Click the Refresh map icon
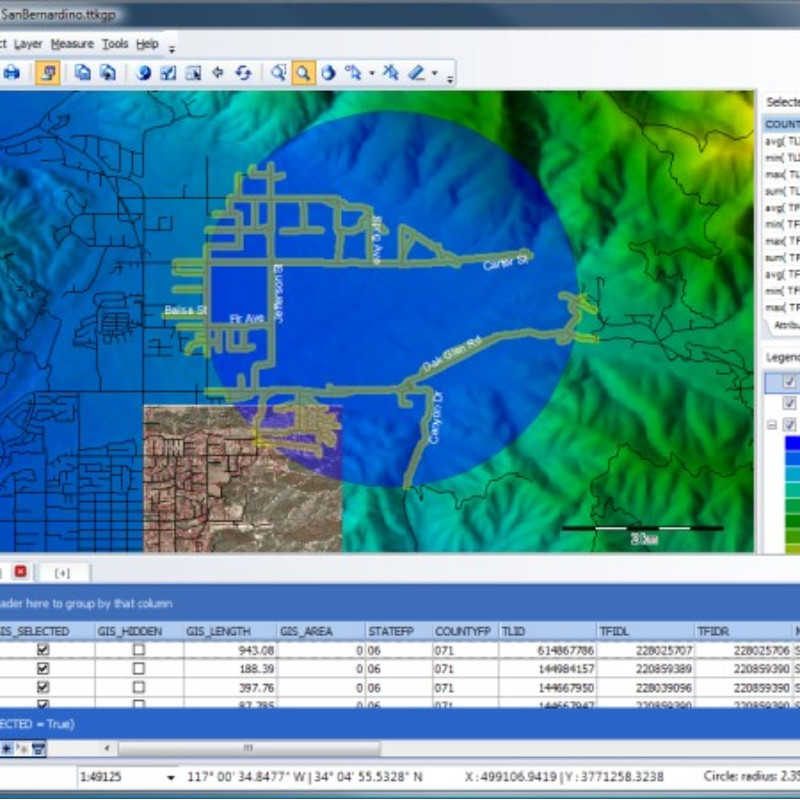 (x=245, y=72)
